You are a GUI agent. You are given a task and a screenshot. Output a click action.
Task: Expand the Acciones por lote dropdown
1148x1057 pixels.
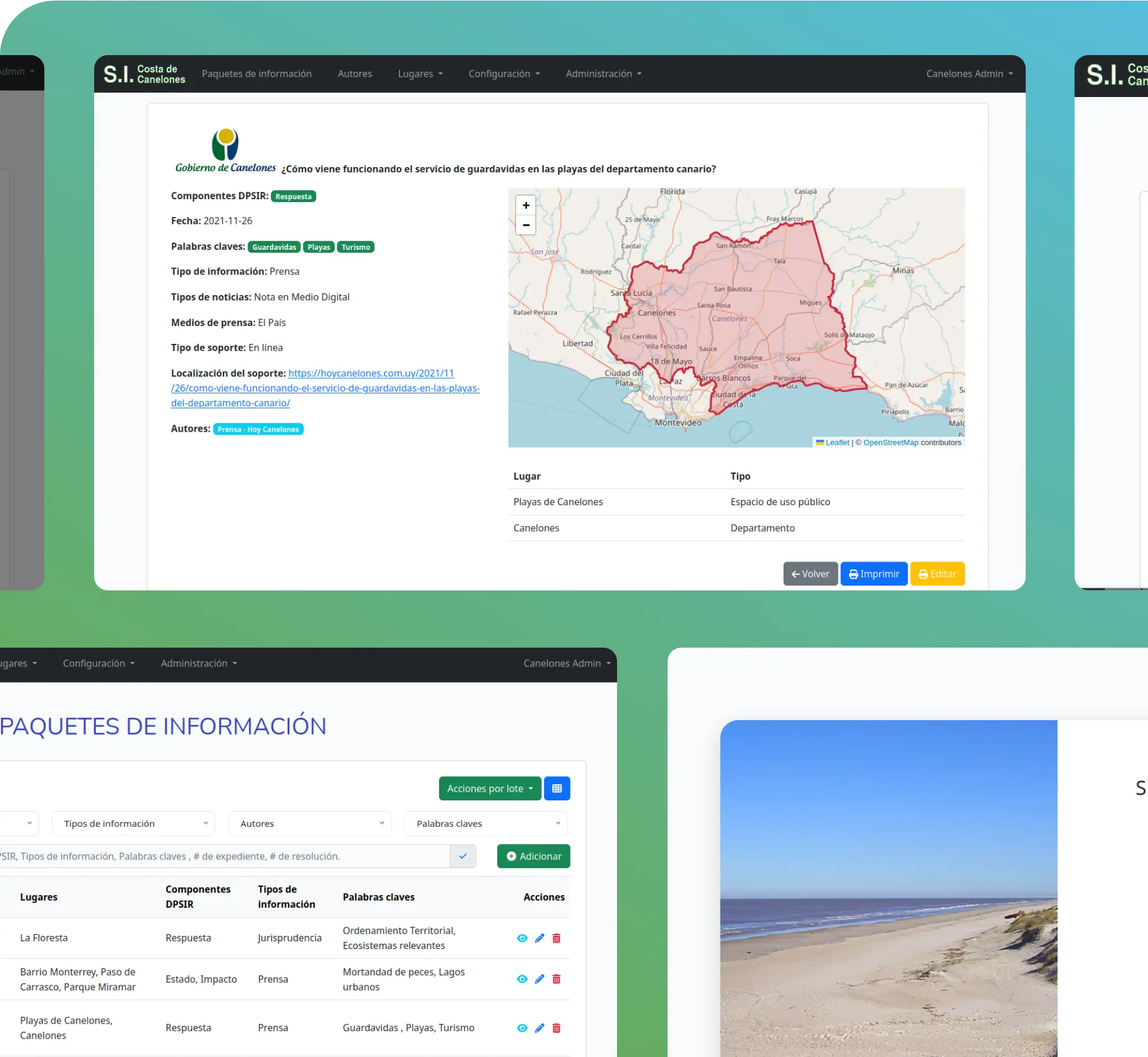[489, 788]
